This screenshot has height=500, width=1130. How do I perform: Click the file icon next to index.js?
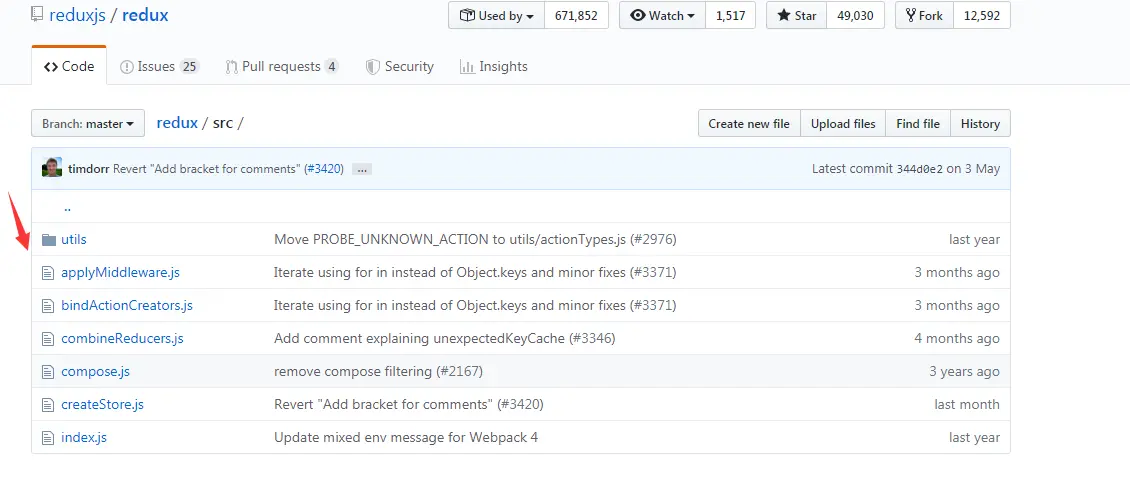coord(48,437)
